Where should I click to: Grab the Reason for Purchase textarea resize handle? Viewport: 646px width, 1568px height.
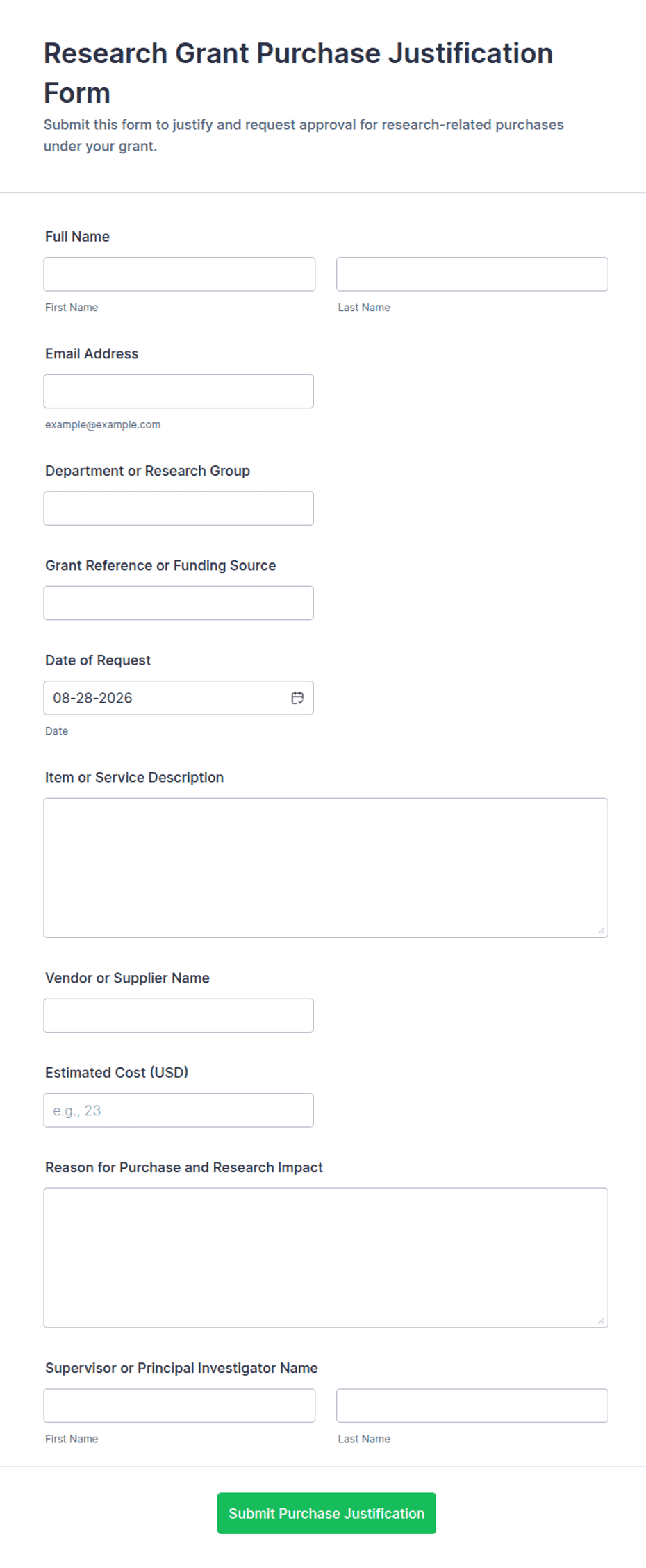point(601,1321)
